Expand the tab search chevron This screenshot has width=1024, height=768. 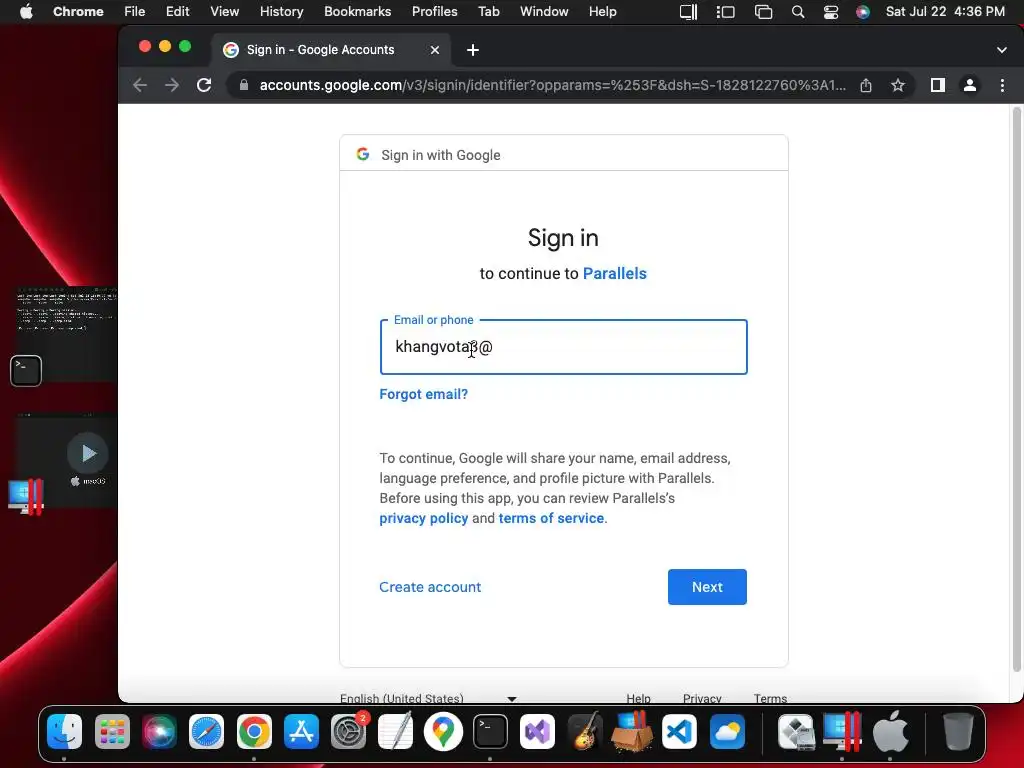pos(1002,50)
